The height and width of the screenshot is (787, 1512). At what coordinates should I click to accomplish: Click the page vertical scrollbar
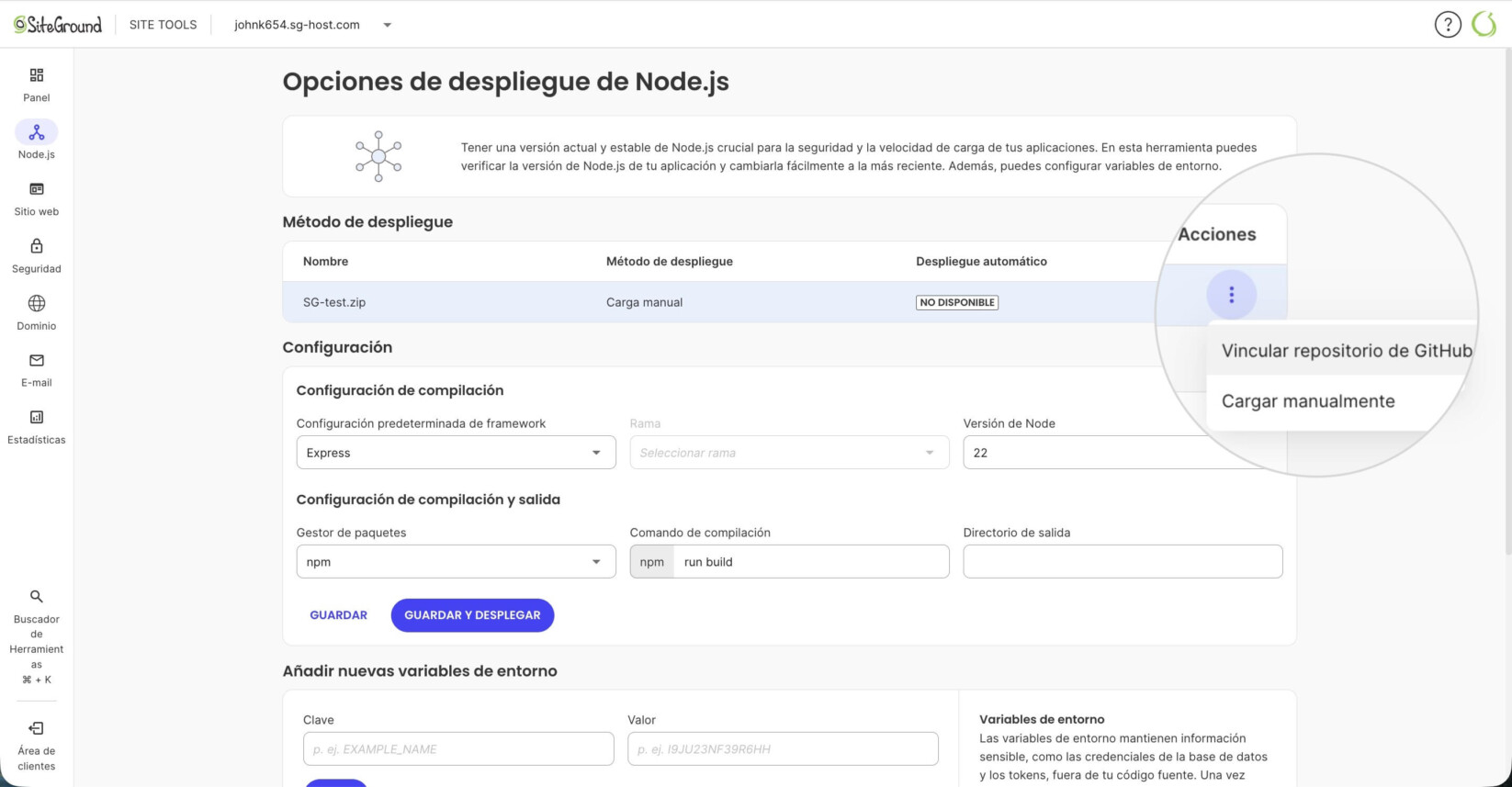point(1507,303)
